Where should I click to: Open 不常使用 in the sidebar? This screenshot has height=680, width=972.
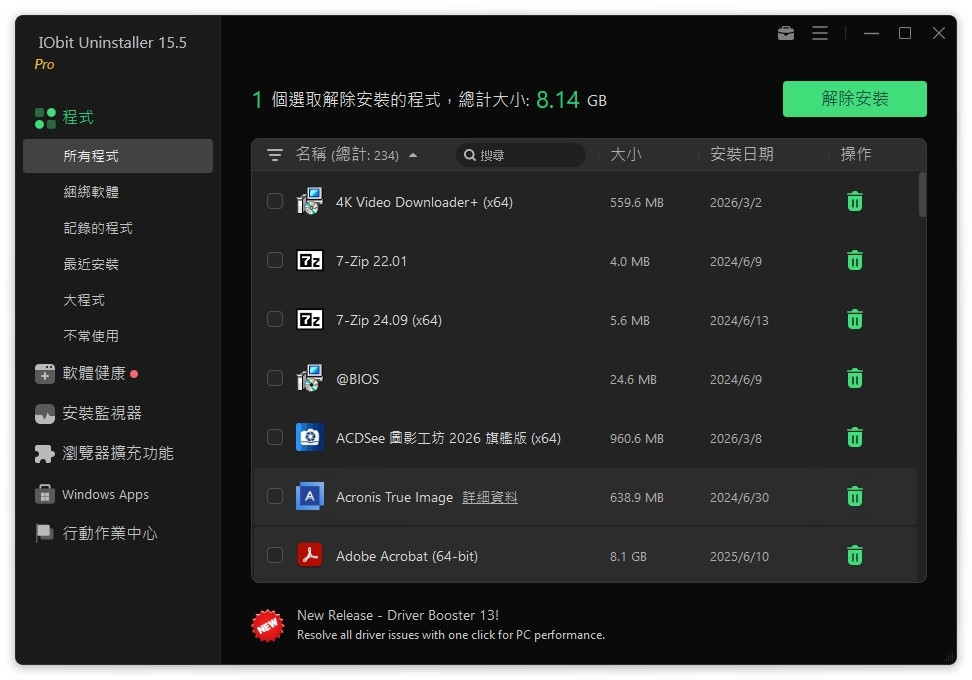pyautogui.click(x=91, y=336)
